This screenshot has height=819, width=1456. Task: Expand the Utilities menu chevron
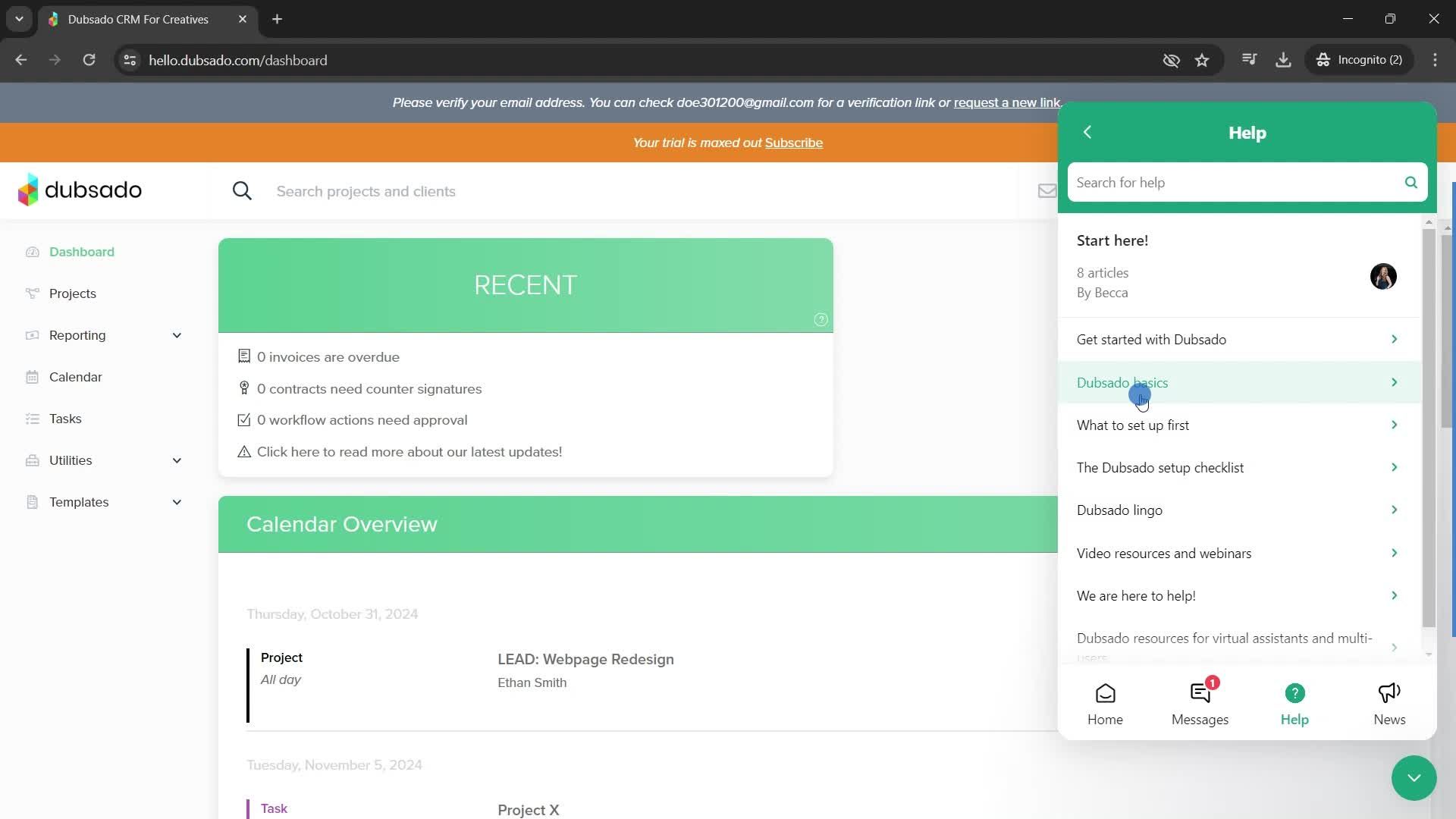(x=177, y=460)
